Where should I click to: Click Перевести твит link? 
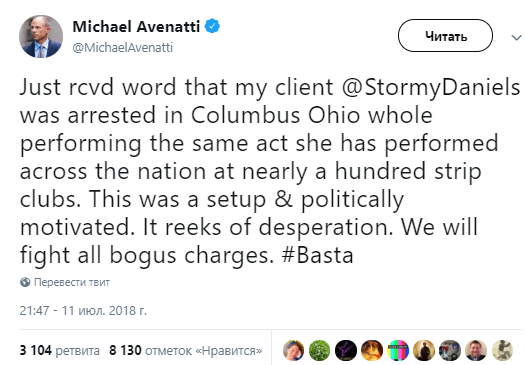pyautogui.click(x=72, y=282)
